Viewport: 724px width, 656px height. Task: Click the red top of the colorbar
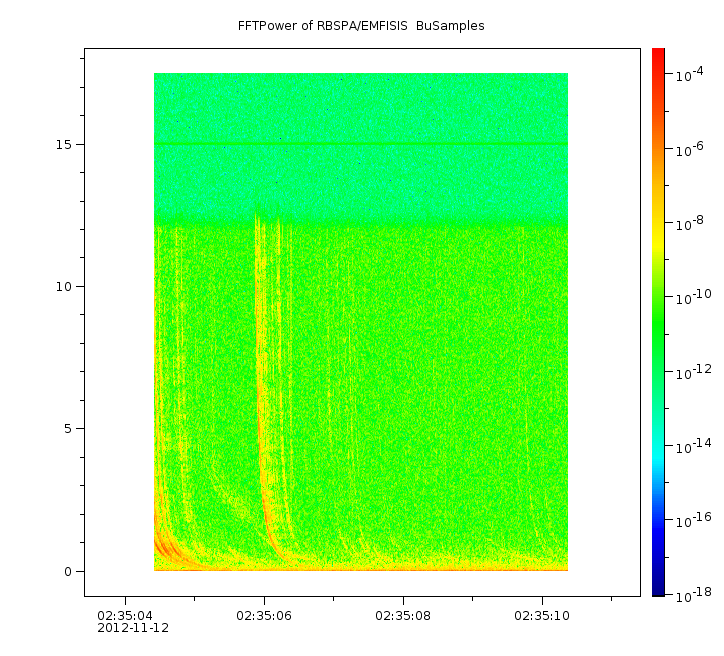(658, 58)
